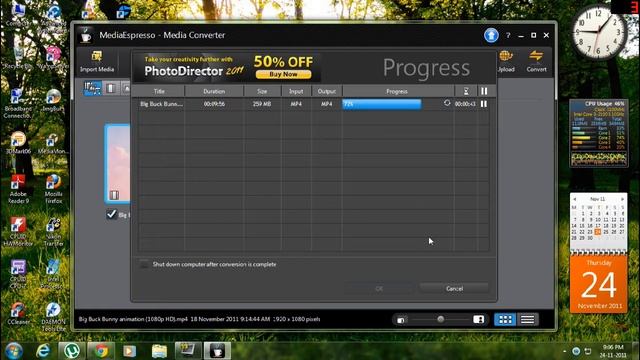
Task: Click the status bar file info text
Action: click(x=199, y=319)
